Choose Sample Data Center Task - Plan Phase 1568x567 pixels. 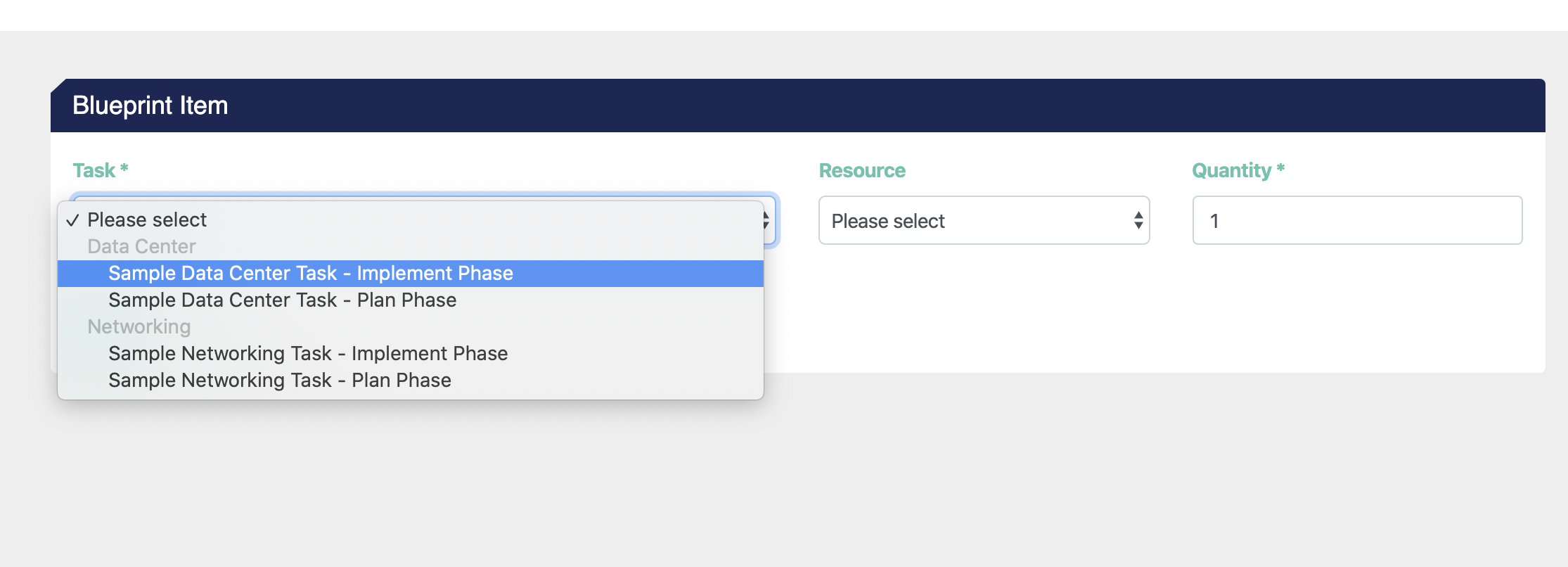coord(282,300)
